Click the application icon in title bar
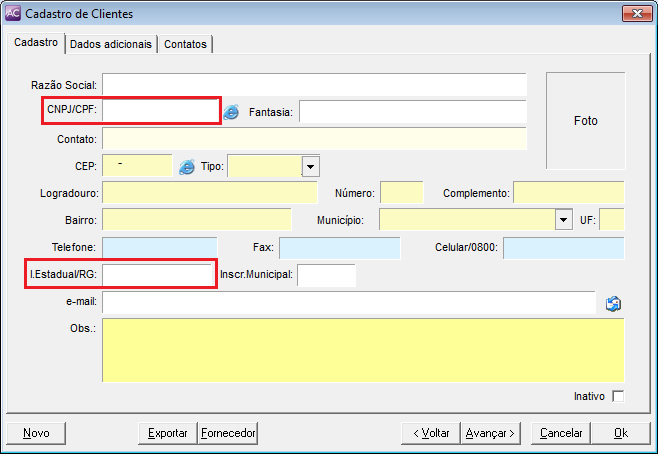The width and height of the screenshot is (658, 455). 13,14
